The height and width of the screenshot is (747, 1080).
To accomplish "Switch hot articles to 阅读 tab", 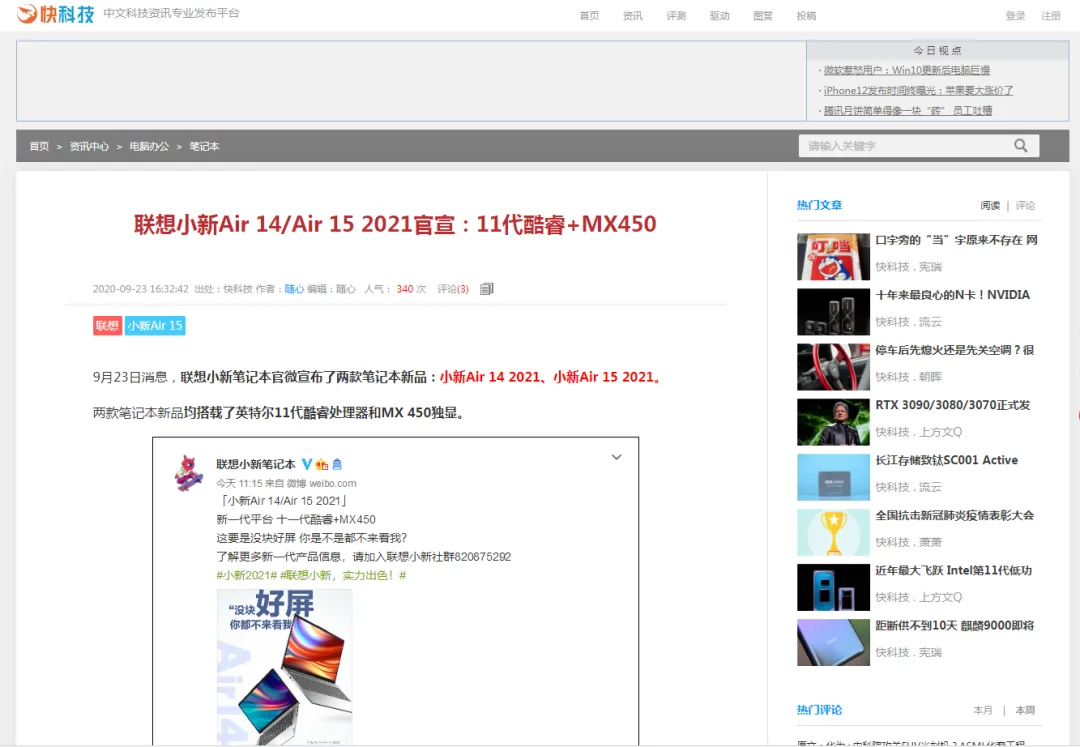I will tap(990, 205).
